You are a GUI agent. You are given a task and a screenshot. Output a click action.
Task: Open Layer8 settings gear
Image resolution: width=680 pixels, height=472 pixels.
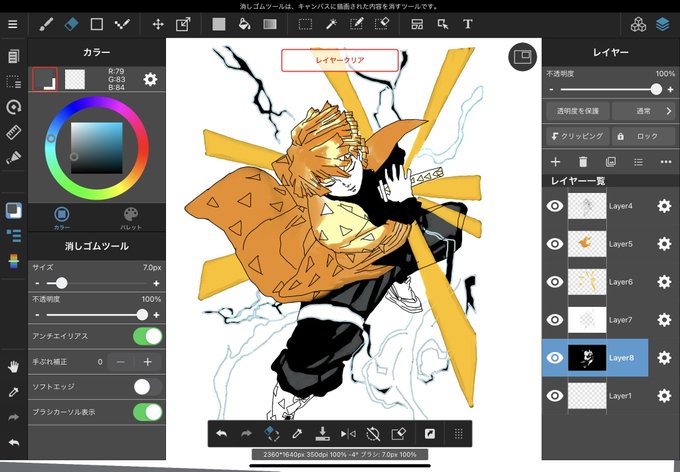click(664, 357)
